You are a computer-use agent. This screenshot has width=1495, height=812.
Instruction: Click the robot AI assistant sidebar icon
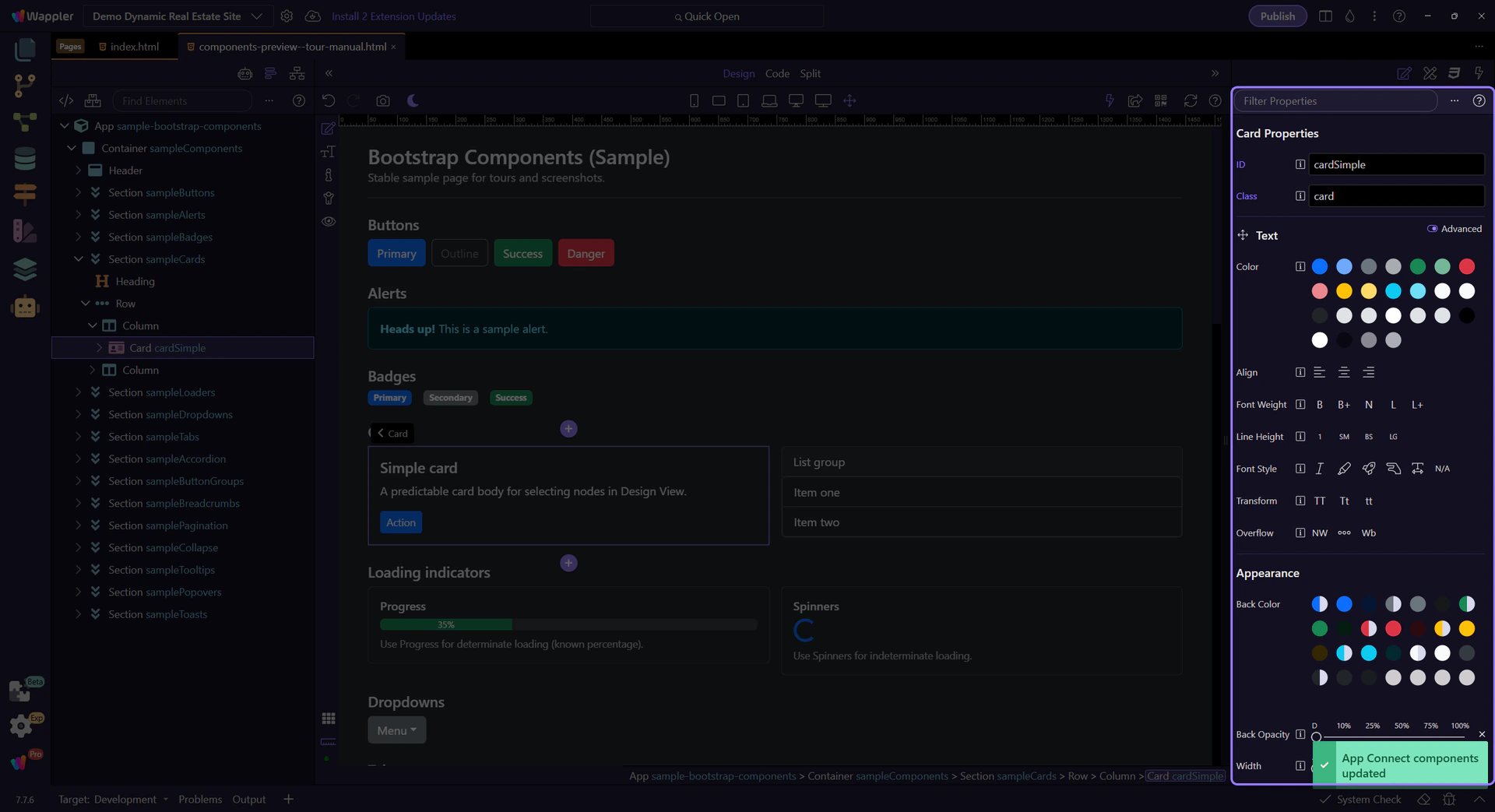point(25,307)
